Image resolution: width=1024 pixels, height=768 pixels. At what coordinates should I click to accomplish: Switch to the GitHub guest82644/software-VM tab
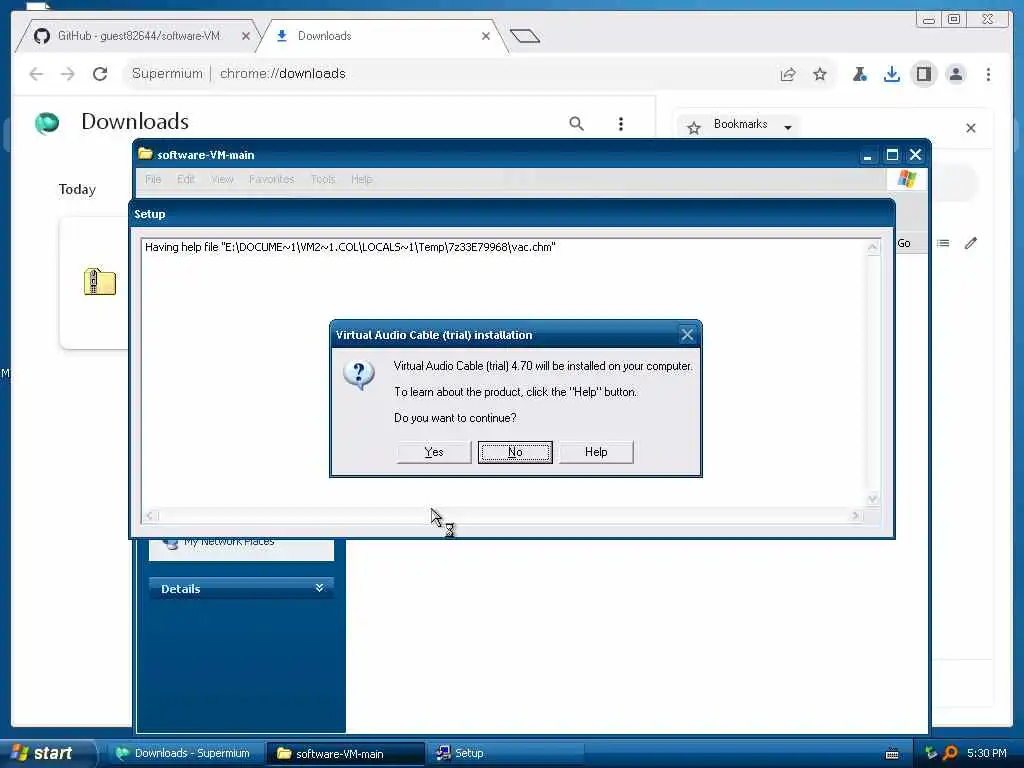click(x=138, y=36)
